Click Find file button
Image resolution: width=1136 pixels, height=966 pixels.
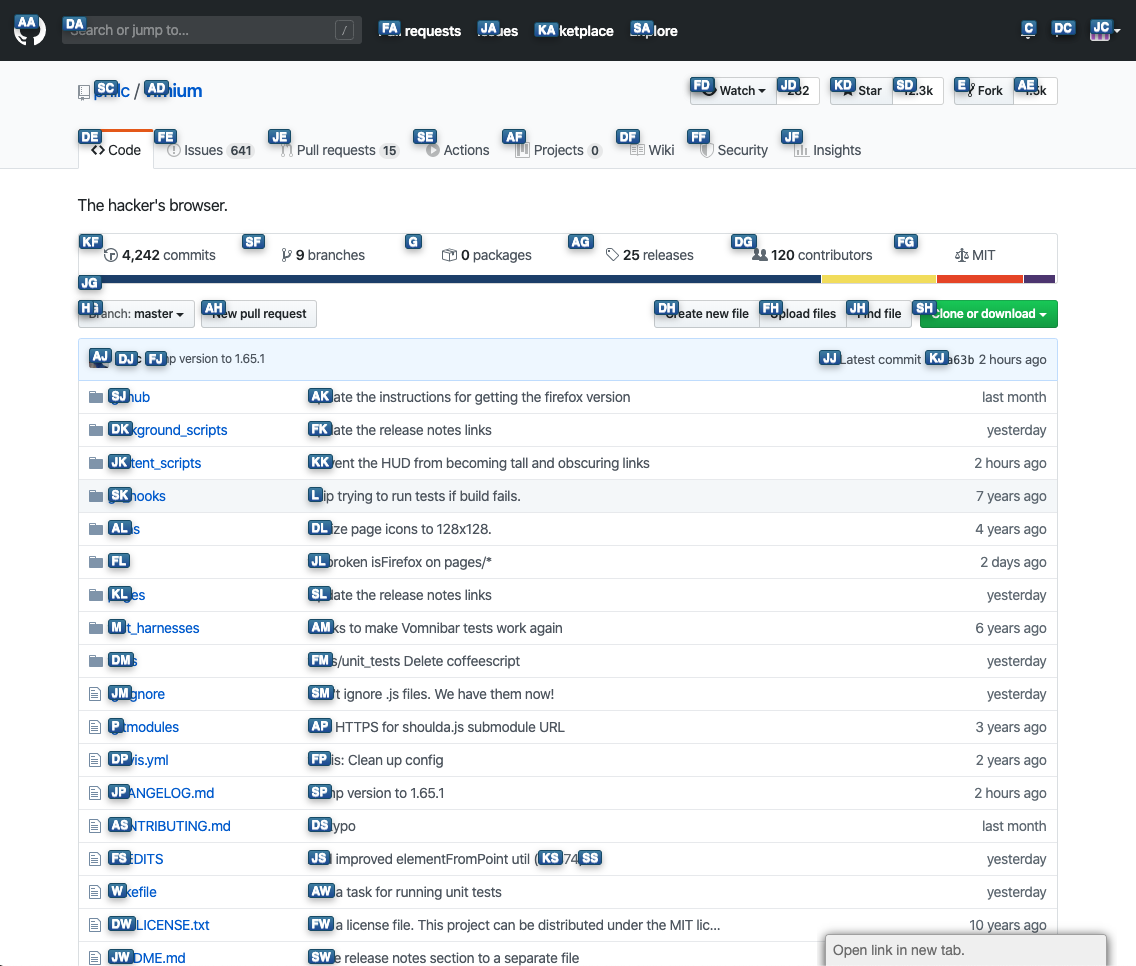[x=879, y=314]
